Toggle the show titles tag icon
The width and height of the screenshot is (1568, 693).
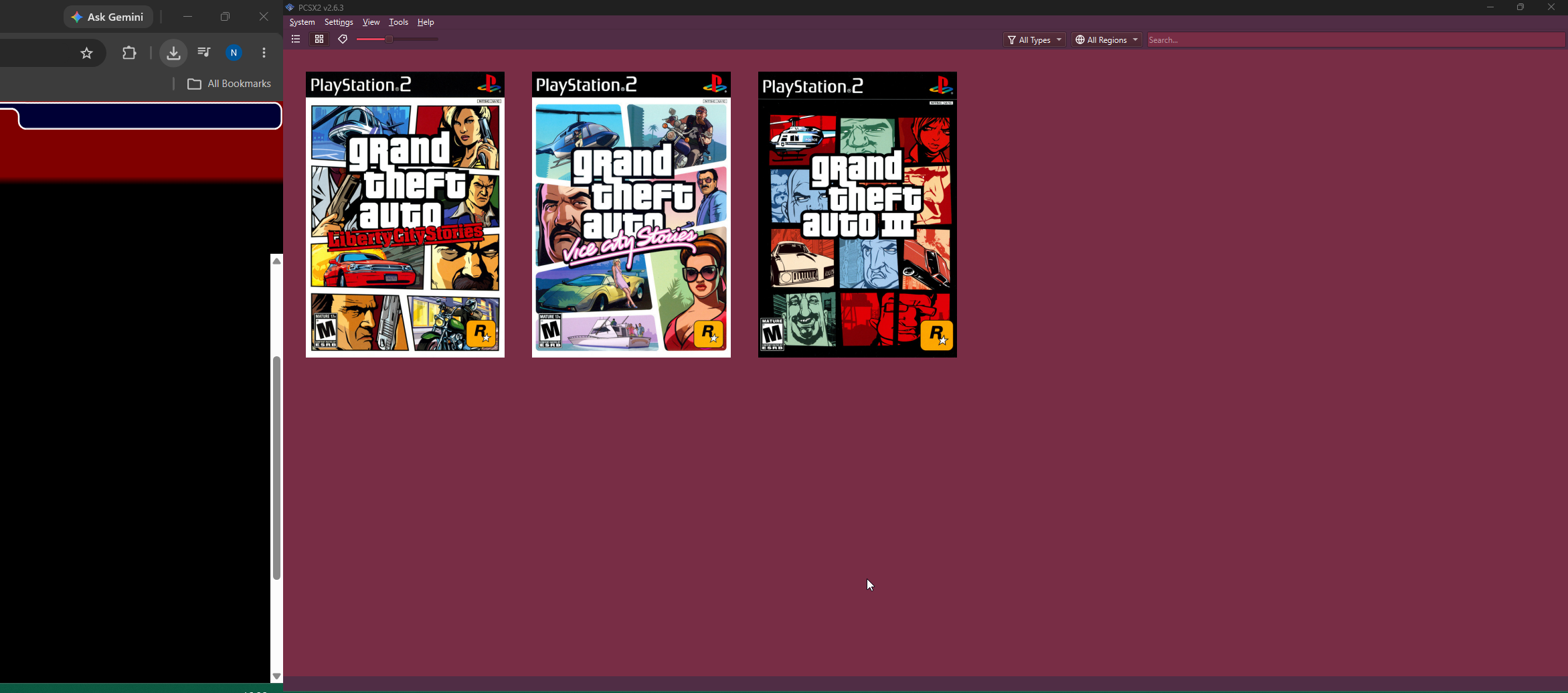point(343,40)
